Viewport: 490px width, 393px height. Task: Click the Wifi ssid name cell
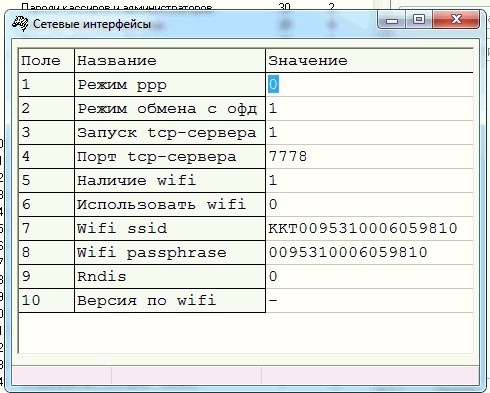(x=170, y=229)
